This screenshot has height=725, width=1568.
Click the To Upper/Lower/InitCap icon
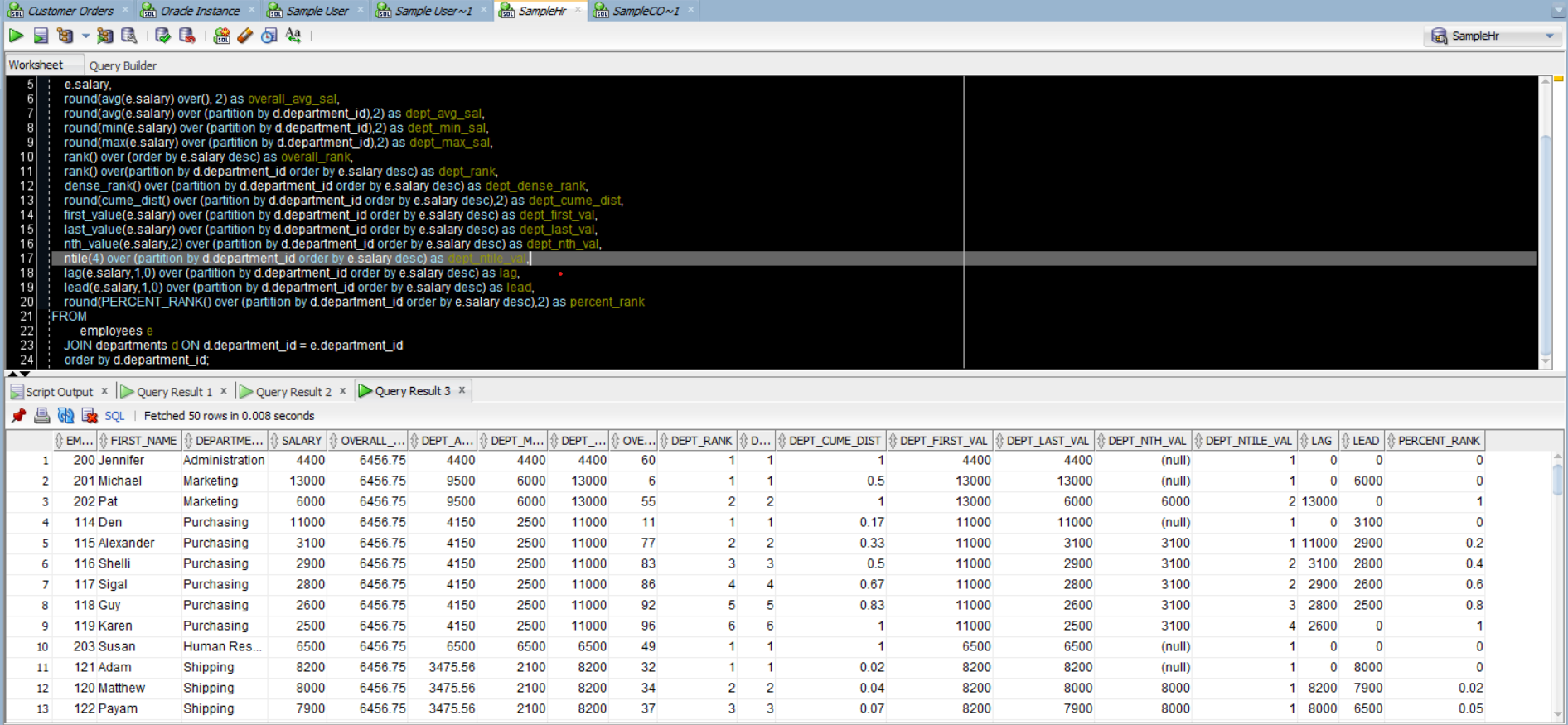point(293,36)
